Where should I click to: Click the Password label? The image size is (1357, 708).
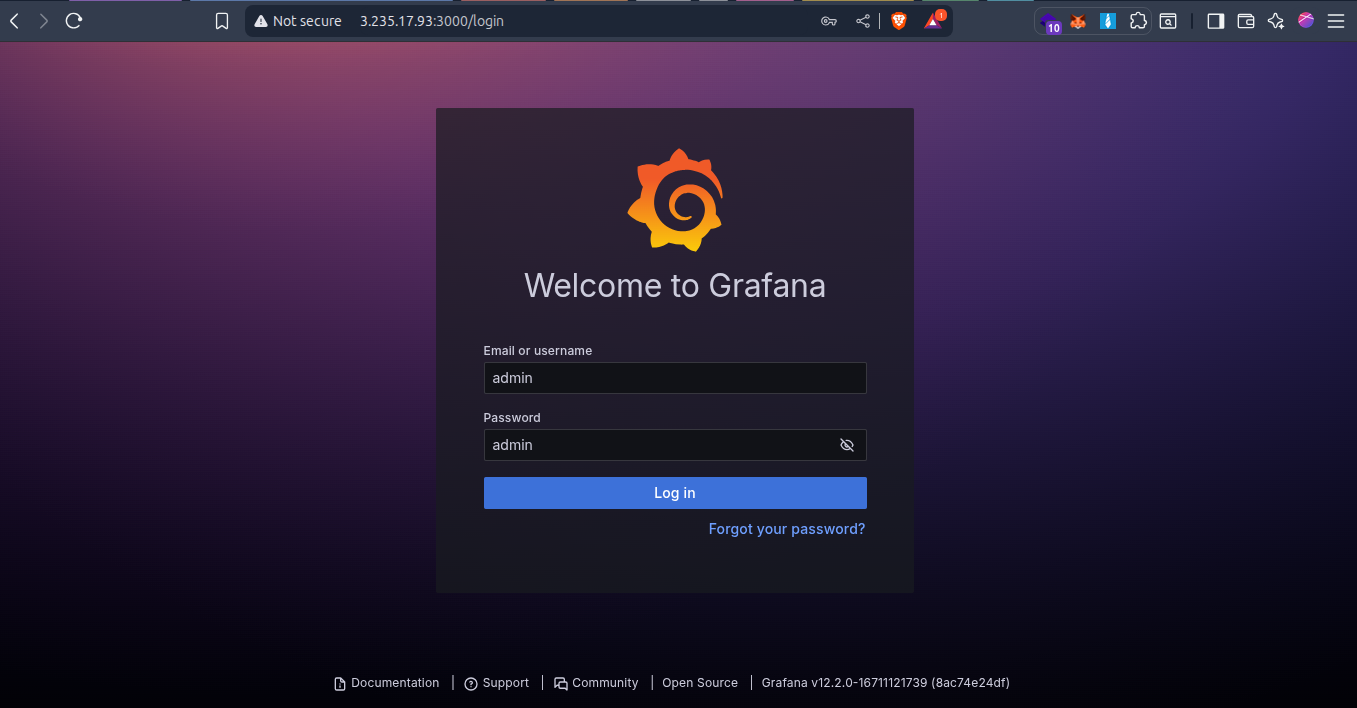pyautogui.click(x=512, y=418)
